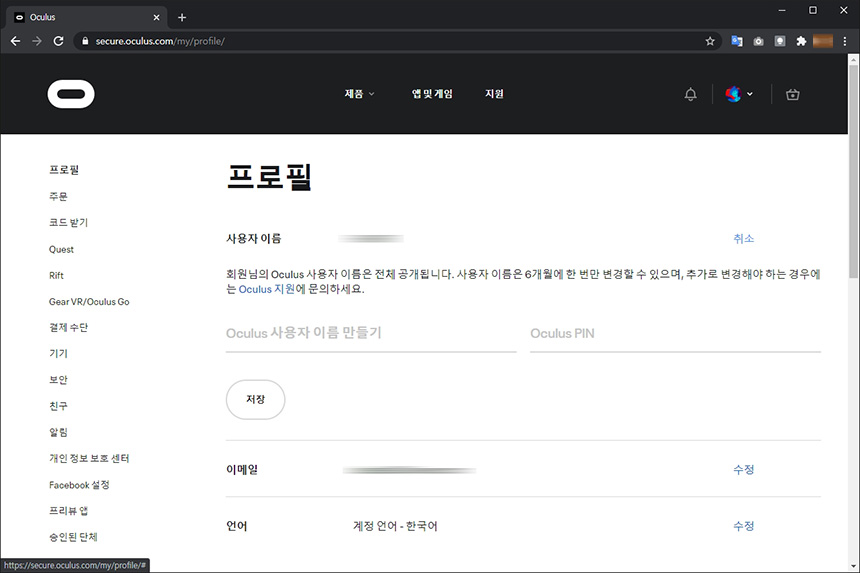This screenshot has width=860, height=573.
Task: Click the camera extension icon
Action: click(x=758, y=41)
